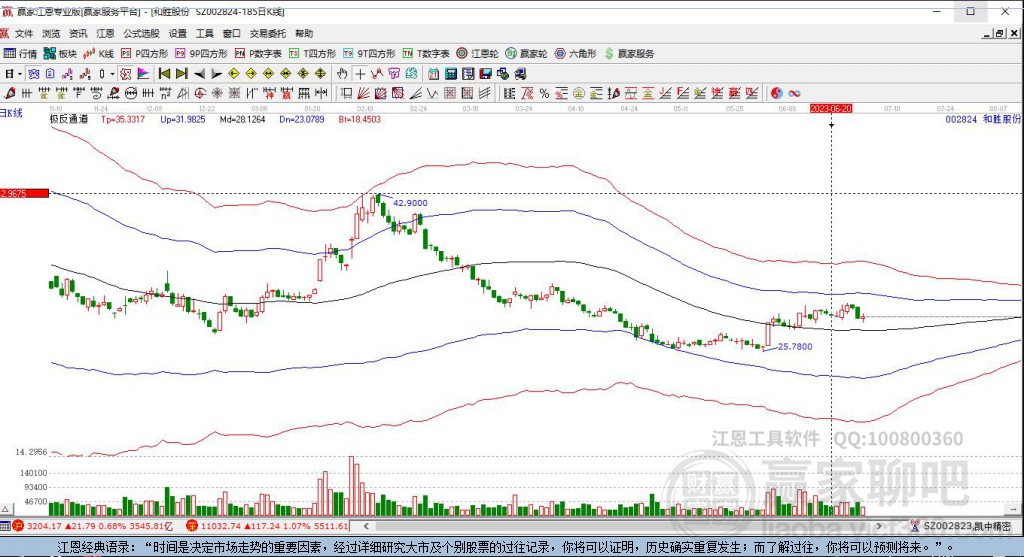The image size is (1024, 557).
Task: Switch to the 行情 quotes view
Action: click(20, 54)
